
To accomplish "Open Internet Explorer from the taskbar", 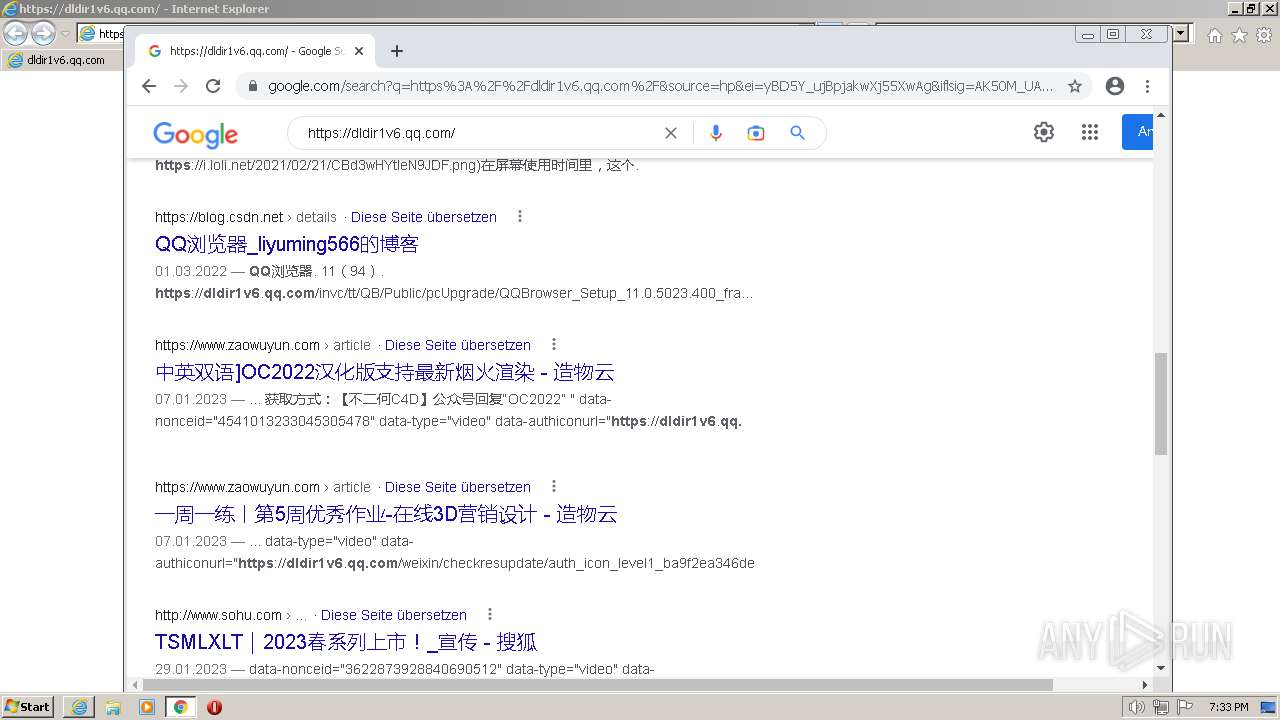I will coord(79,707).
